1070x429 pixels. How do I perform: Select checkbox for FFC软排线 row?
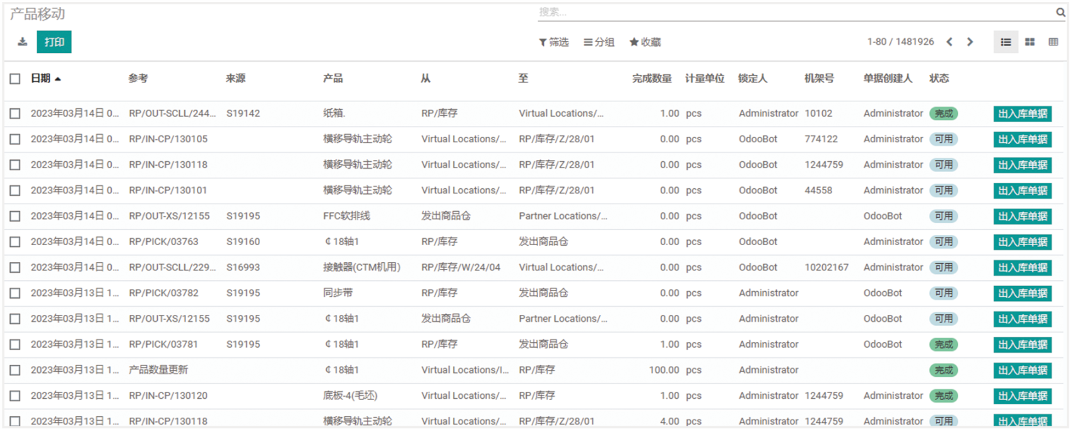pyautogui.click(x=15, y=216)
